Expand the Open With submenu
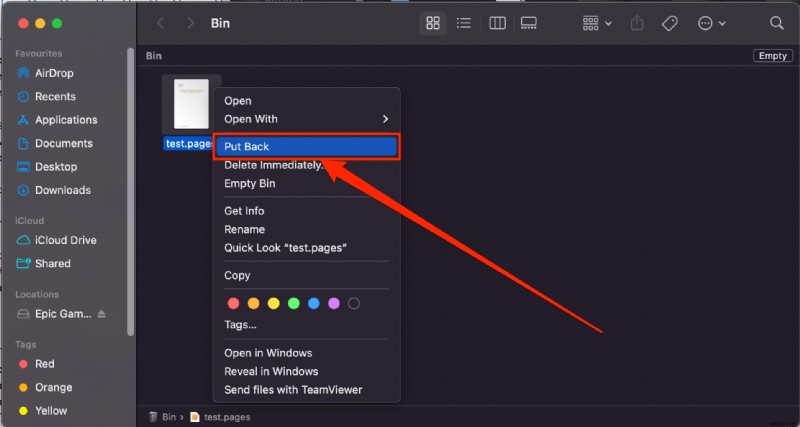800x427 pixels. click(307, 119)
